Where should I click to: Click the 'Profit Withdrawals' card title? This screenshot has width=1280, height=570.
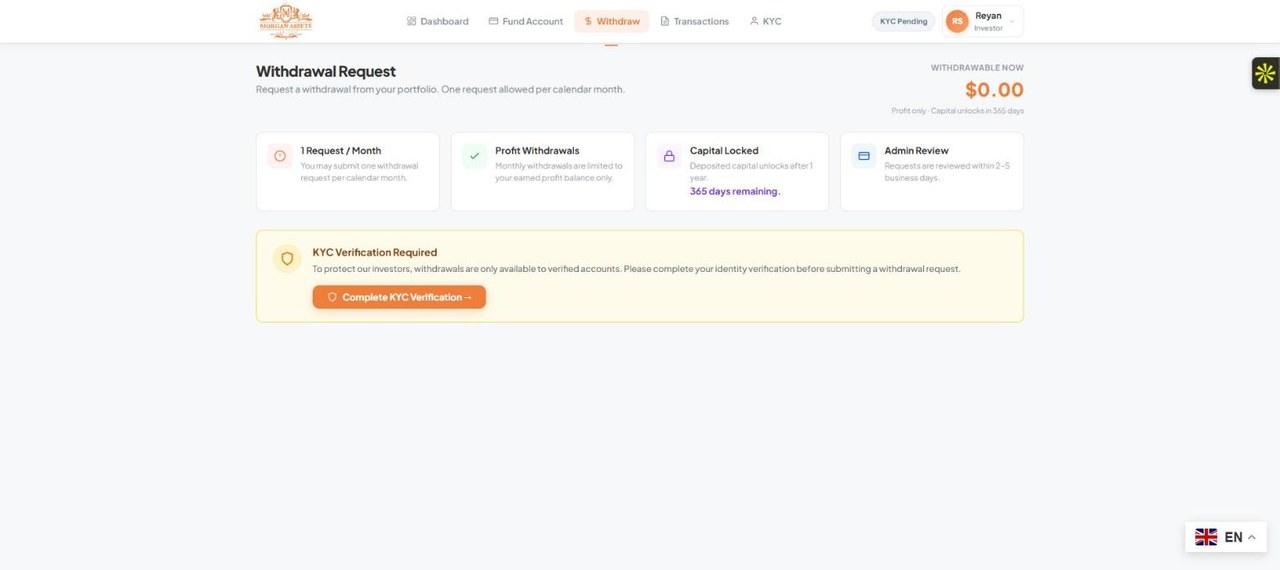coord(537,151)
